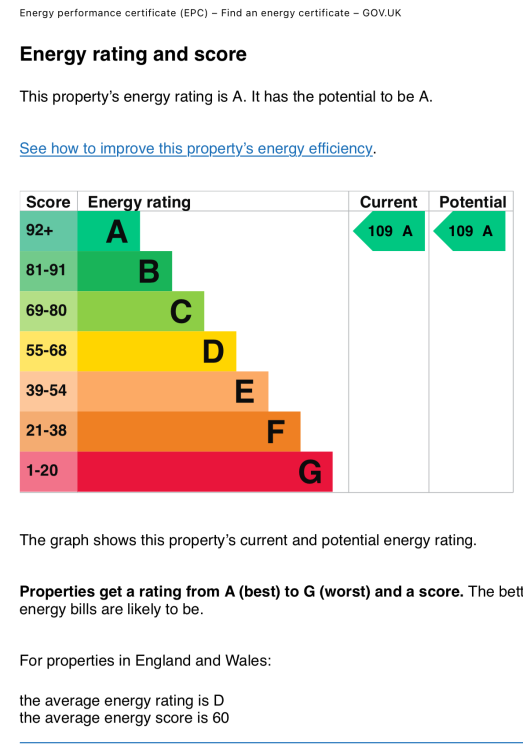This screenshot has width=523, height=750.
Task: Click the 39-54 score cell
Action: (48, 391)
